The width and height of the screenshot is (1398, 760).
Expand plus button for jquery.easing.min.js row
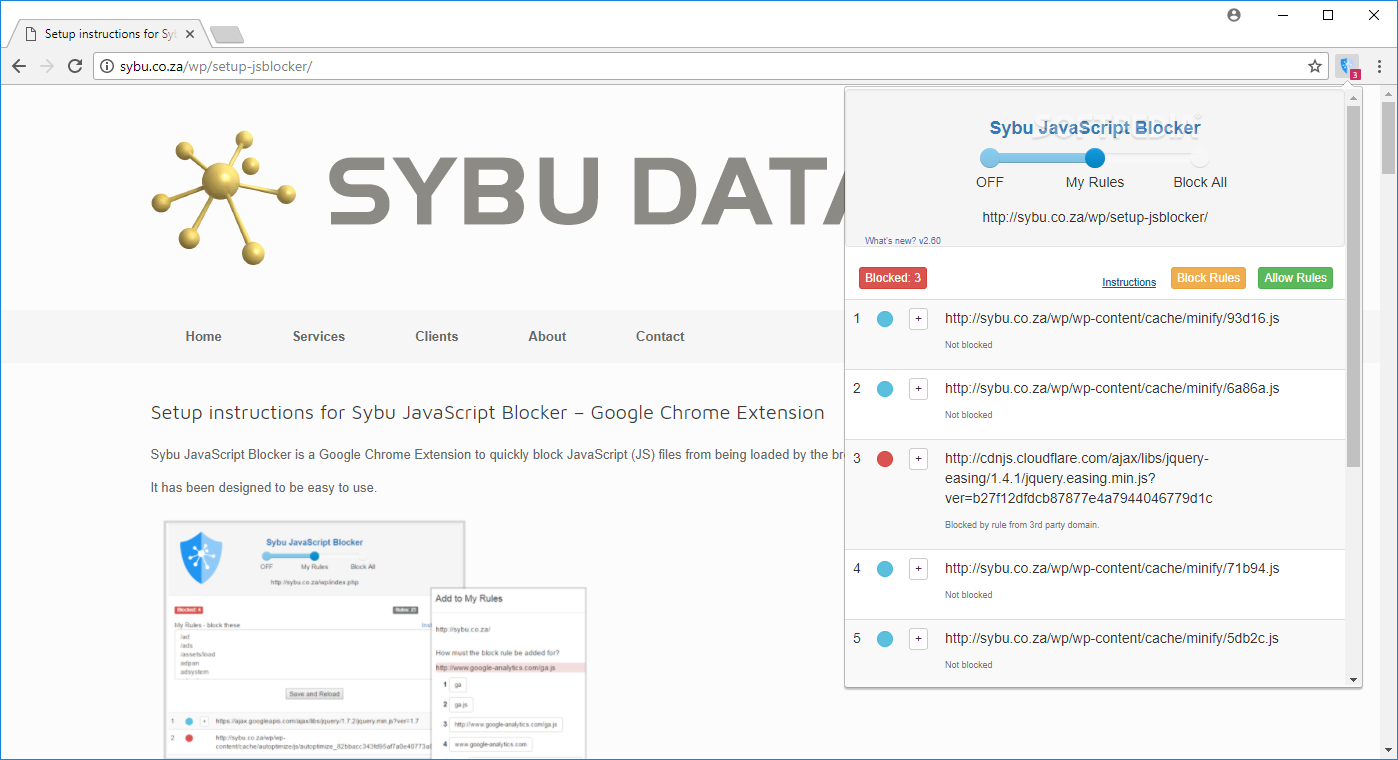point(918,459)
